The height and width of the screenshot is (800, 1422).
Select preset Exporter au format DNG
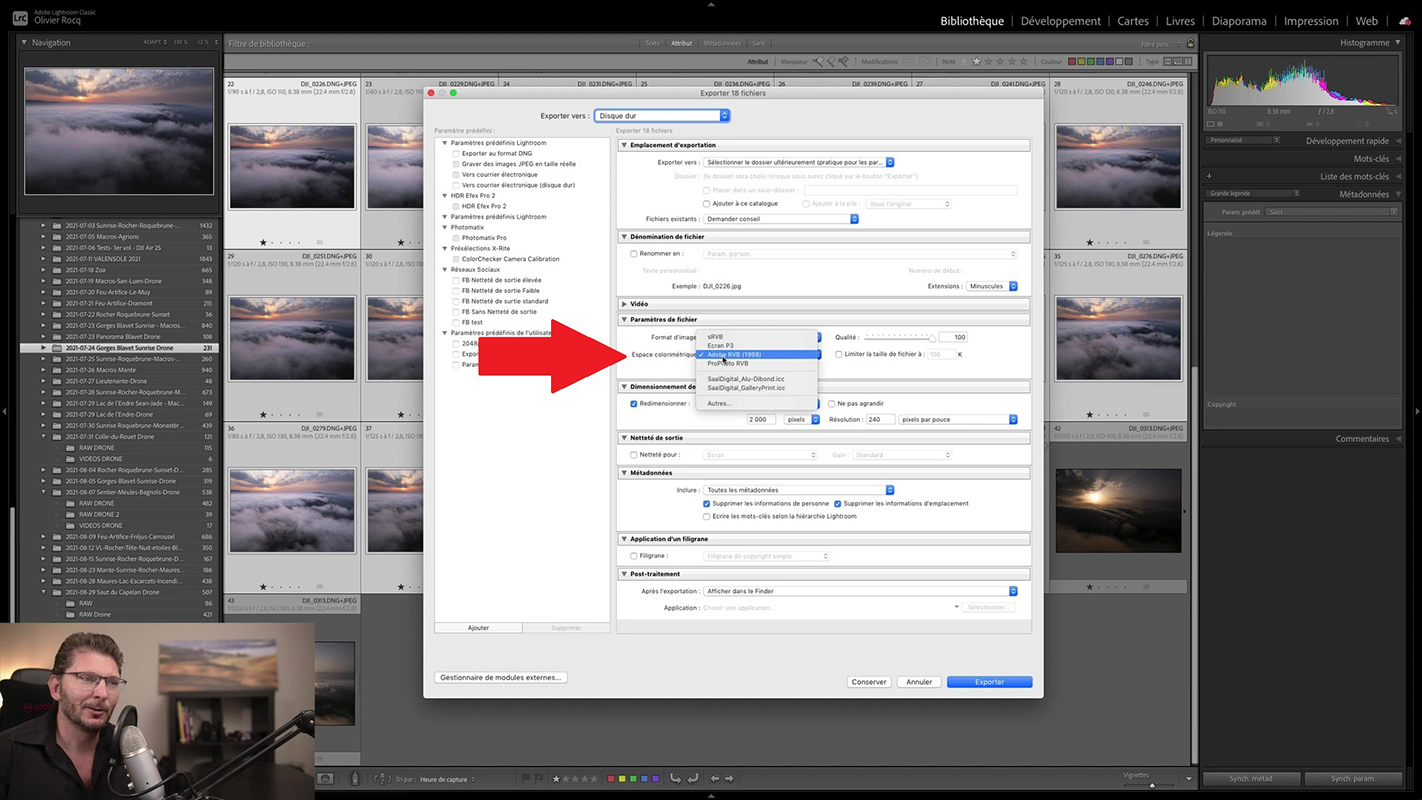[x=496, y=154]
